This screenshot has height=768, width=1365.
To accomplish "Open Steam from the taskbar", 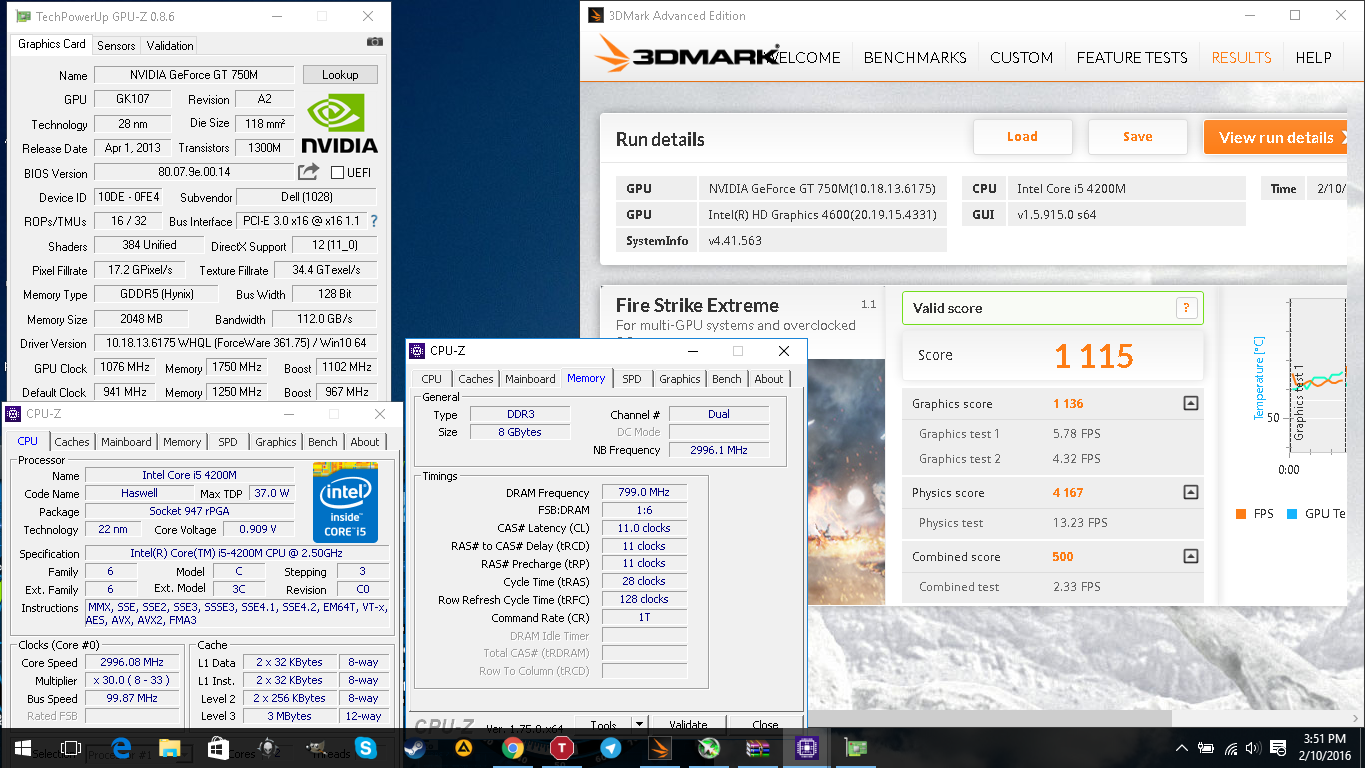I will [414, 748].
